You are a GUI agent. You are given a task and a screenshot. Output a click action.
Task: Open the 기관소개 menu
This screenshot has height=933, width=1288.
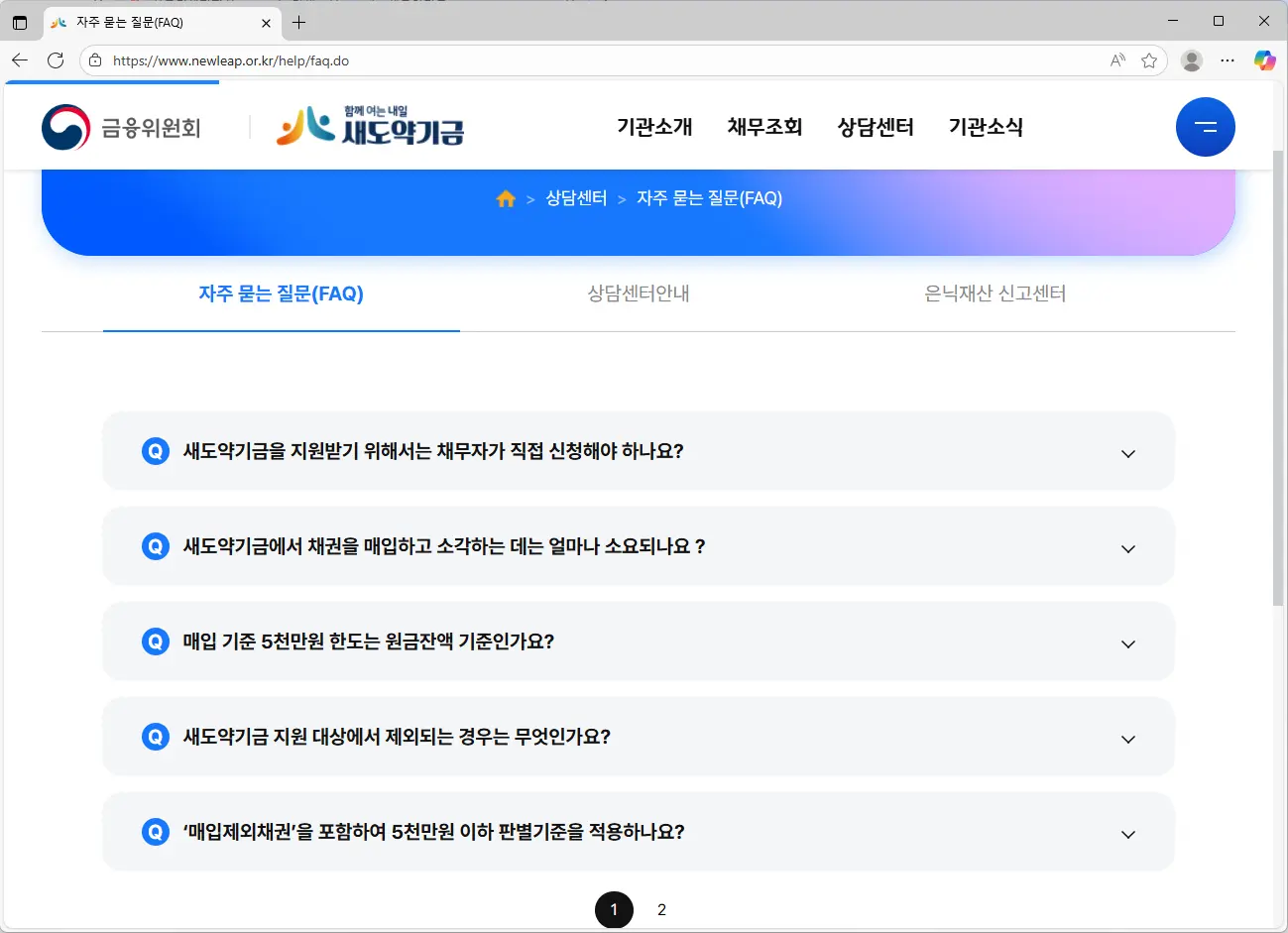[x=654, y=127]
